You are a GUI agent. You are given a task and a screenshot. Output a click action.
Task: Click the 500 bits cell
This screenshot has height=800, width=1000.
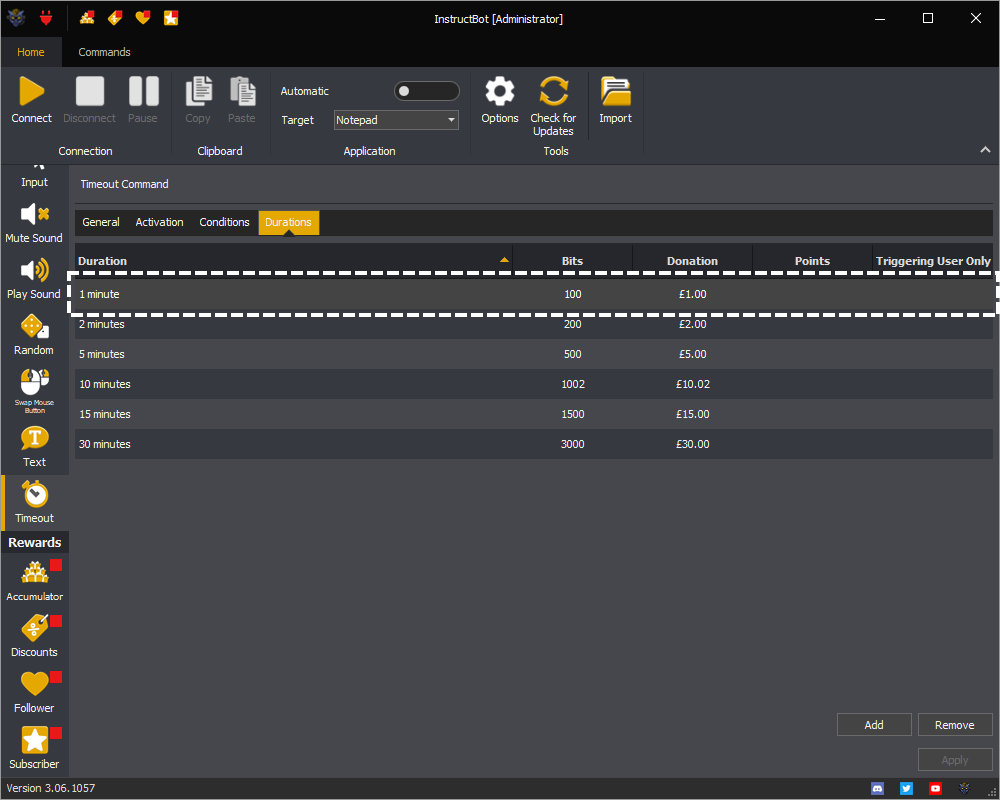(572, 354)
